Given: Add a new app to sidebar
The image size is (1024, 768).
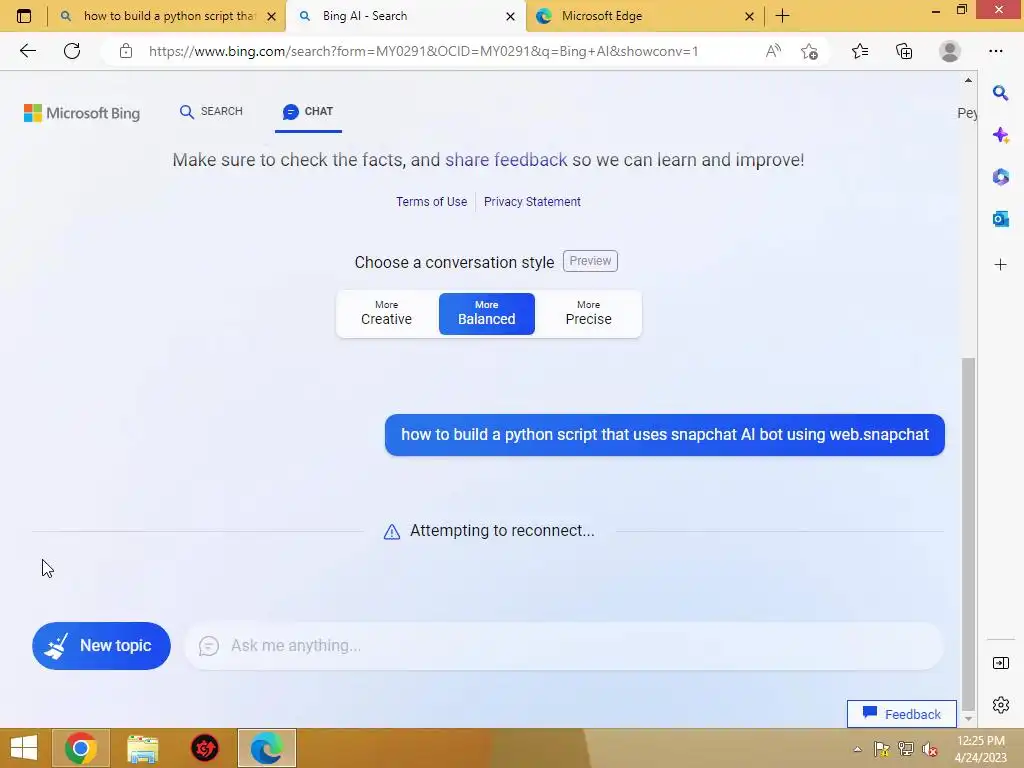Looking at the screenshot, I should 1000,264.
